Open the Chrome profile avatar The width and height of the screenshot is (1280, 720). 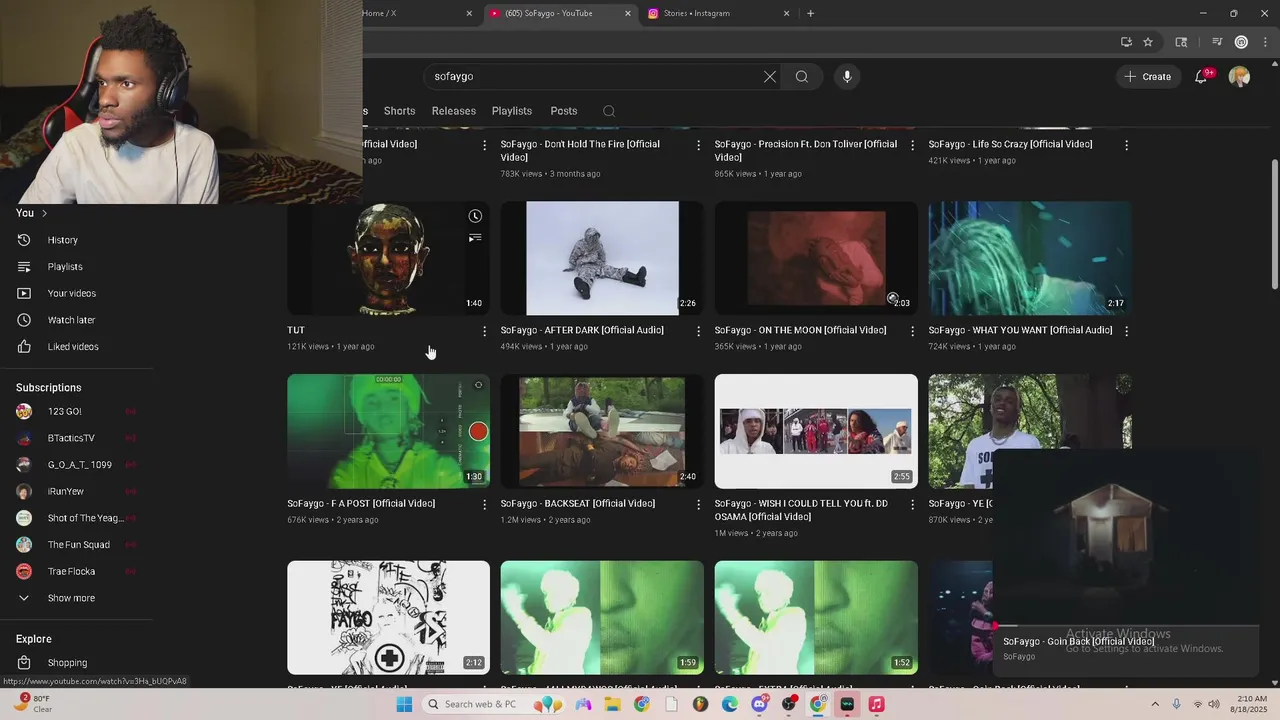(x=1241, y=42)
